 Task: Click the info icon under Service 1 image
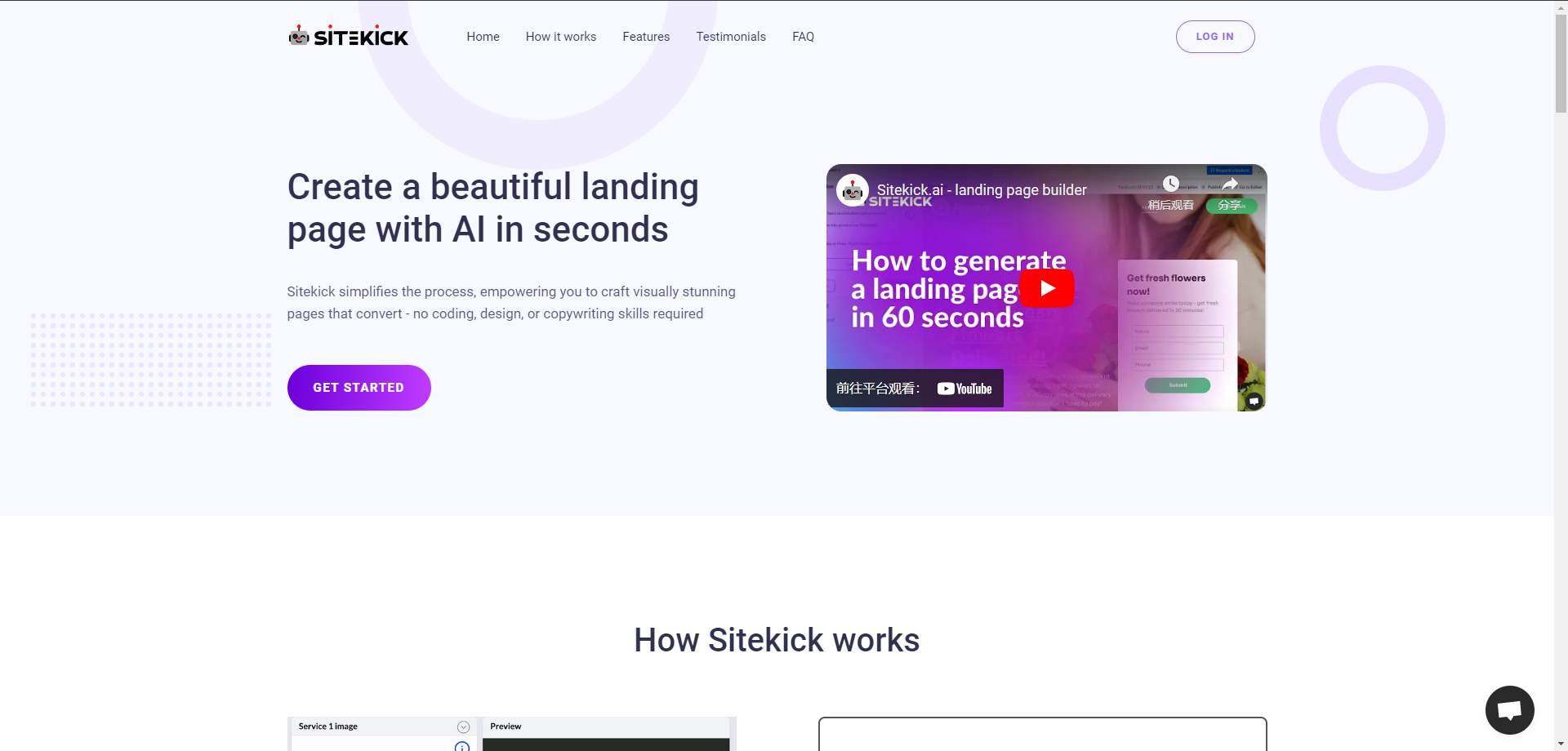click(x=462, y=746)
